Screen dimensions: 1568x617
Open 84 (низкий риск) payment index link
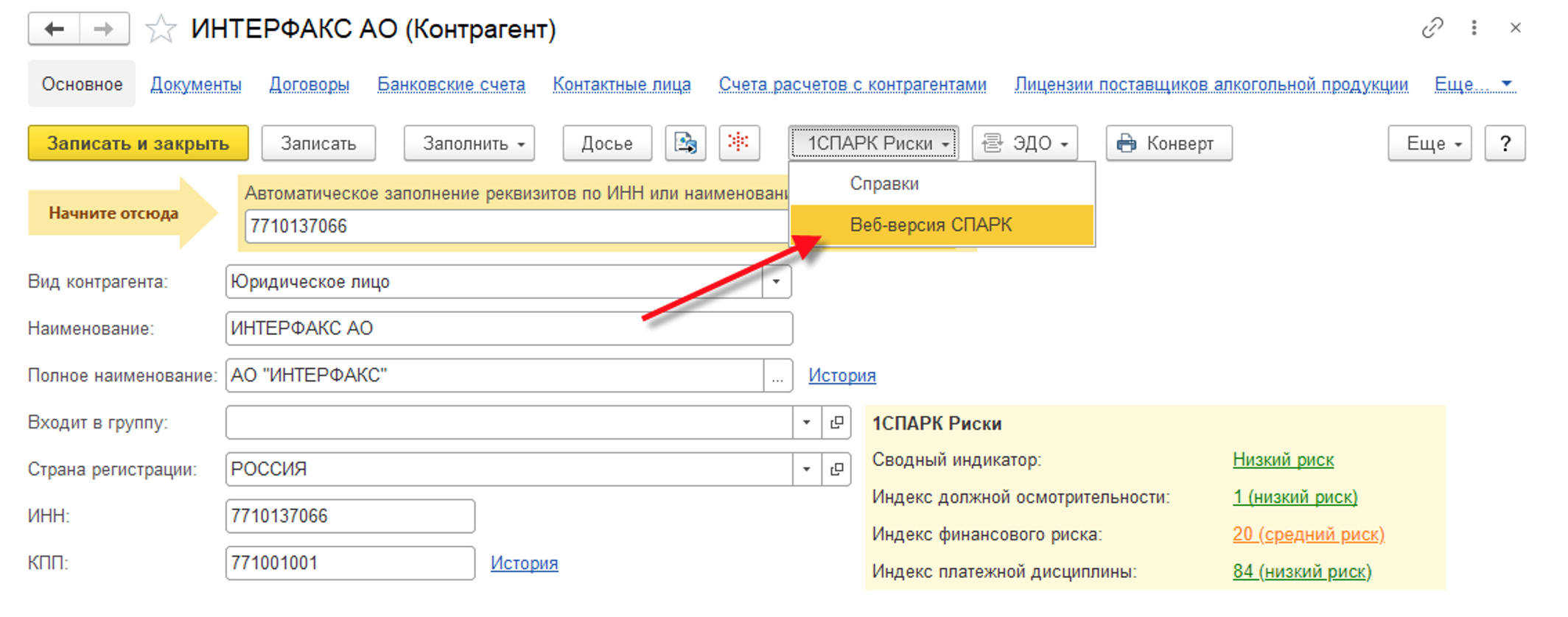(1302, 571)
